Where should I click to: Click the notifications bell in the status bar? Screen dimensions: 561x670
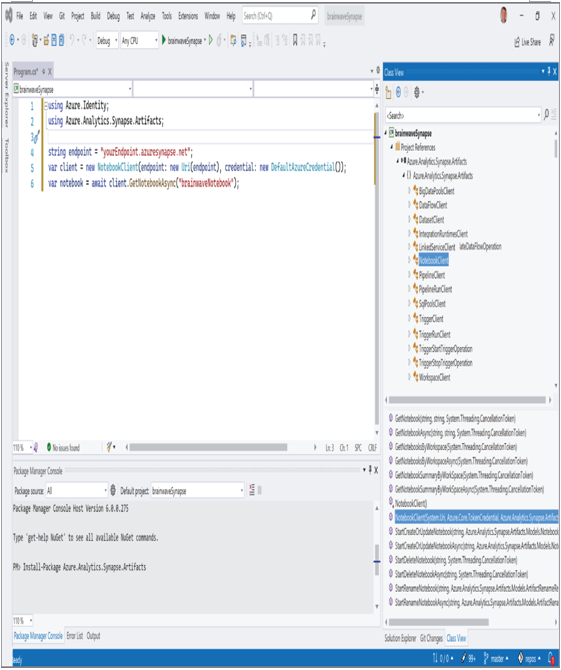point(552,658)
